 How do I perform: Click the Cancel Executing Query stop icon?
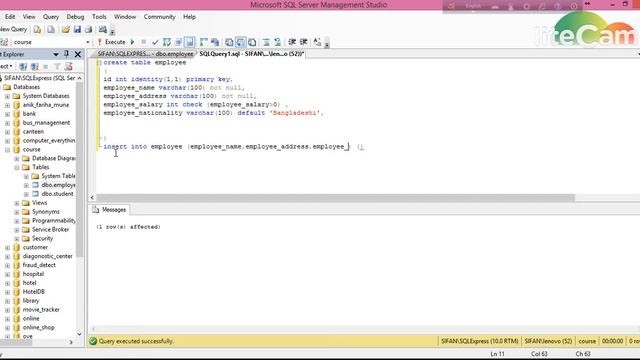click(143, 42)
